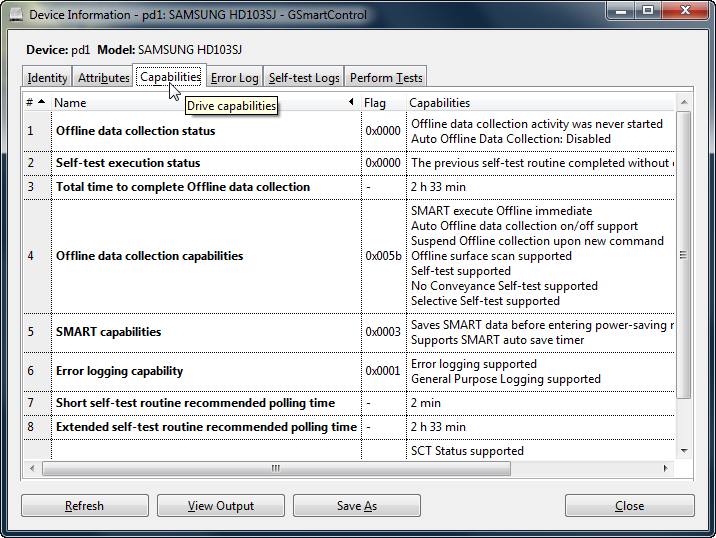Click the Flag column header

[x=384, y=103]
